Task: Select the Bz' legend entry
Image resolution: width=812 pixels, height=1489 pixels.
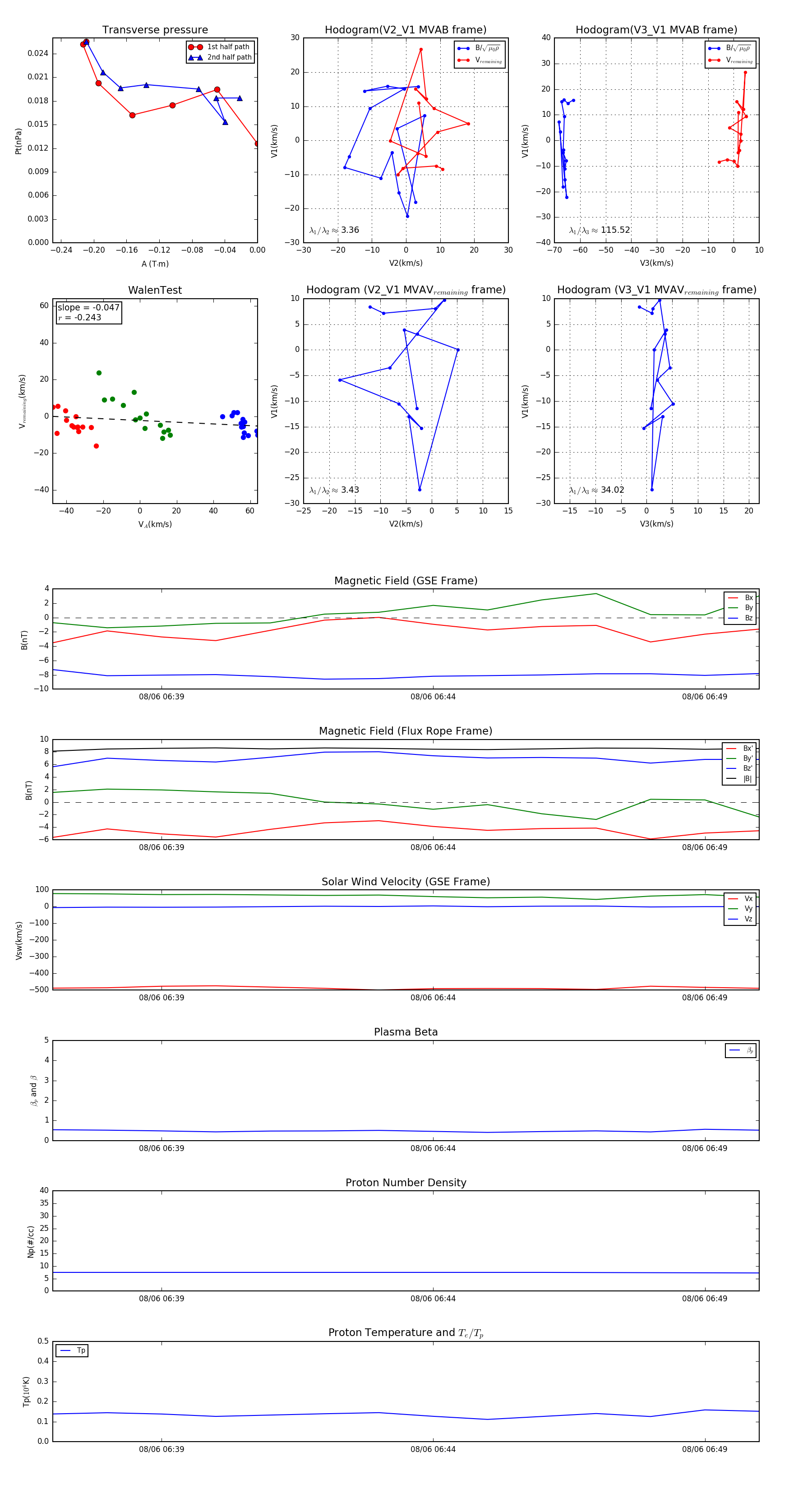Action: [739, 768]
